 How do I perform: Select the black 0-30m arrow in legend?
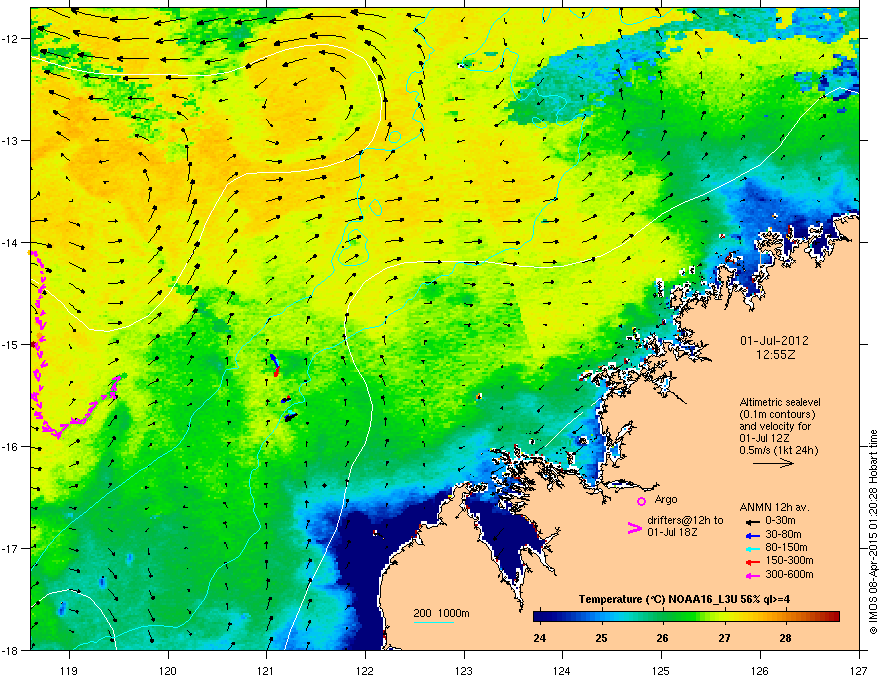[x=751, y=521]
